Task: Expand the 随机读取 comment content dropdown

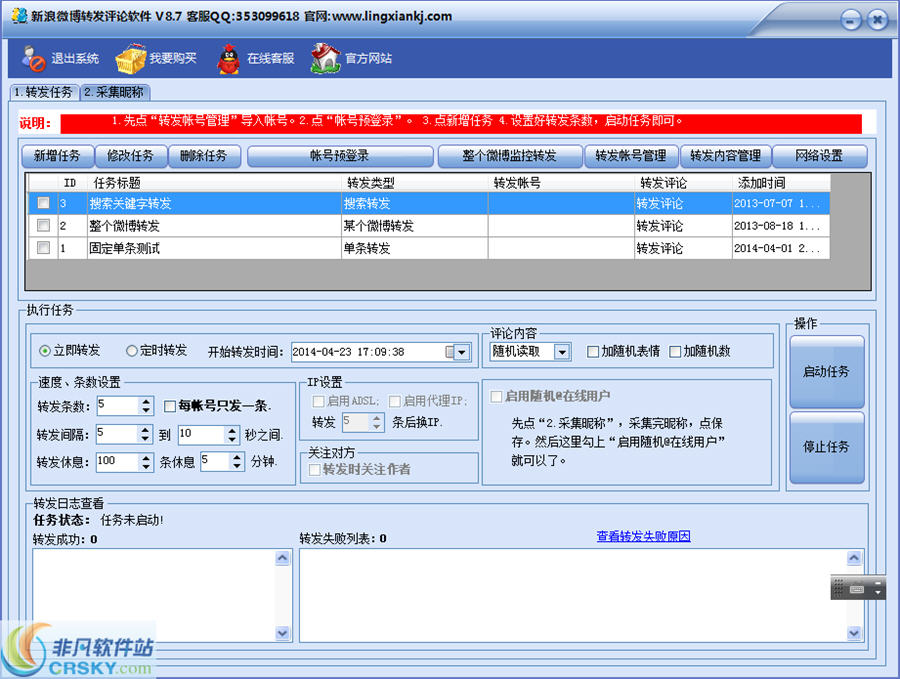Action: [562, 351]
